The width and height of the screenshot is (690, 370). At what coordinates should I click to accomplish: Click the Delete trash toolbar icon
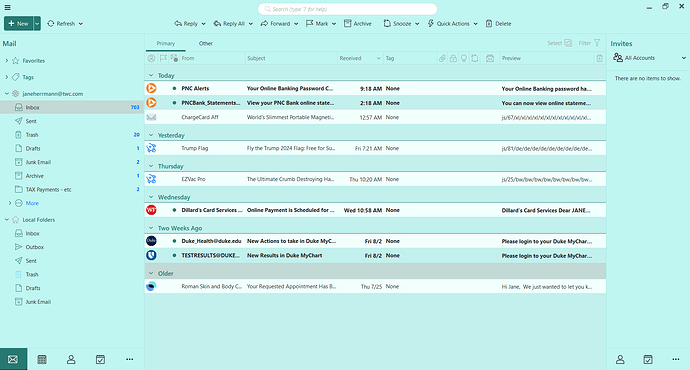[489, 23]
